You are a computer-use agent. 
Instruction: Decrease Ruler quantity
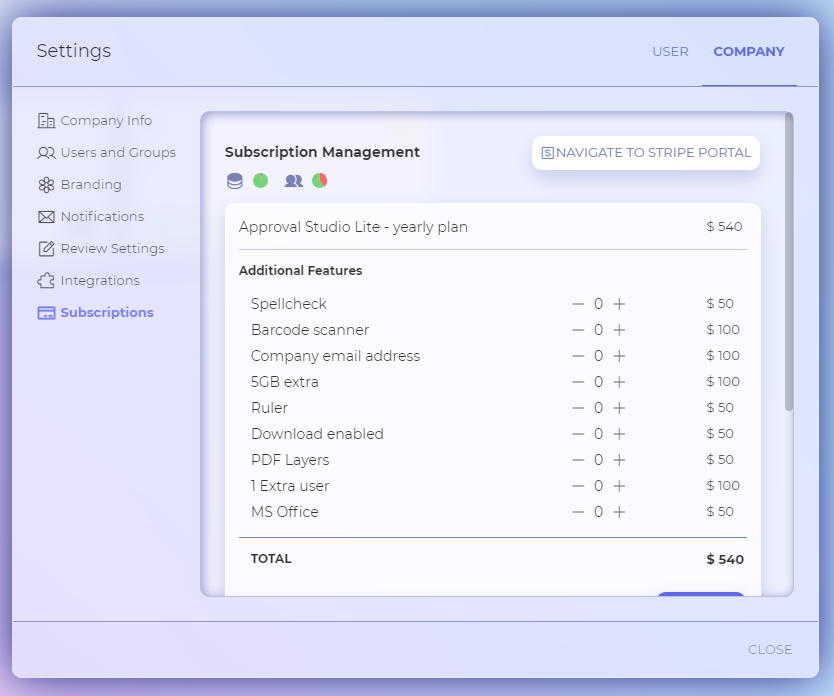click(578, 408)
